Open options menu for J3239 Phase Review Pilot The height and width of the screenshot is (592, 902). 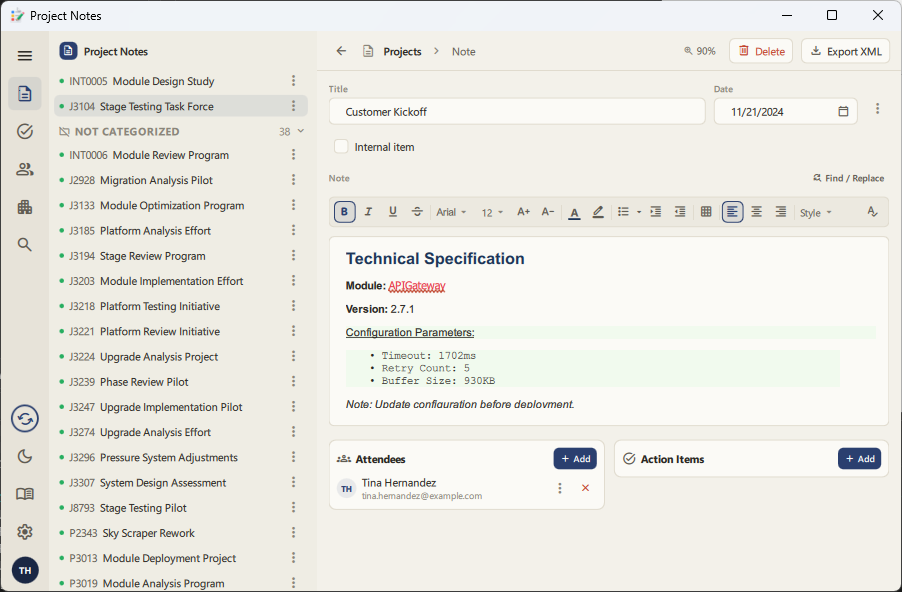pos(293,381)
